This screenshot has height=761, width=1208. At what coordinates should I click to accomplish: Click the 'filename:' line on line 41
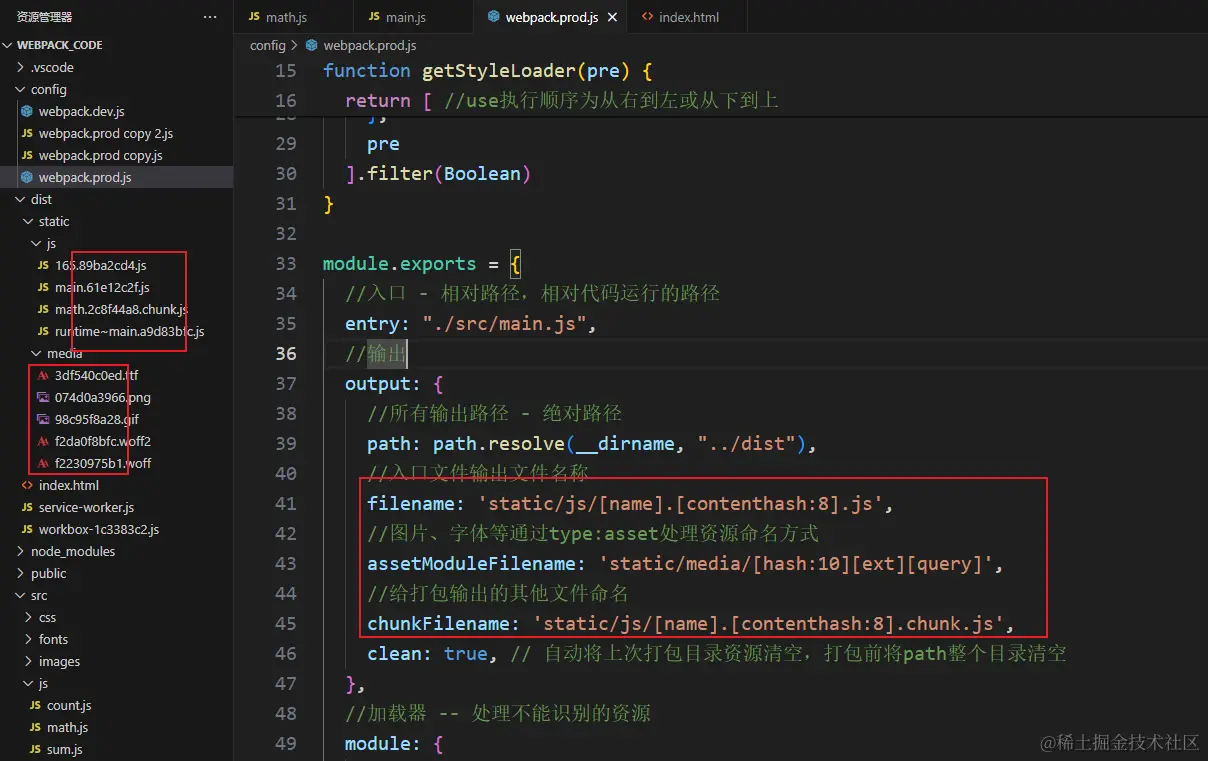(x=630, y=503)
